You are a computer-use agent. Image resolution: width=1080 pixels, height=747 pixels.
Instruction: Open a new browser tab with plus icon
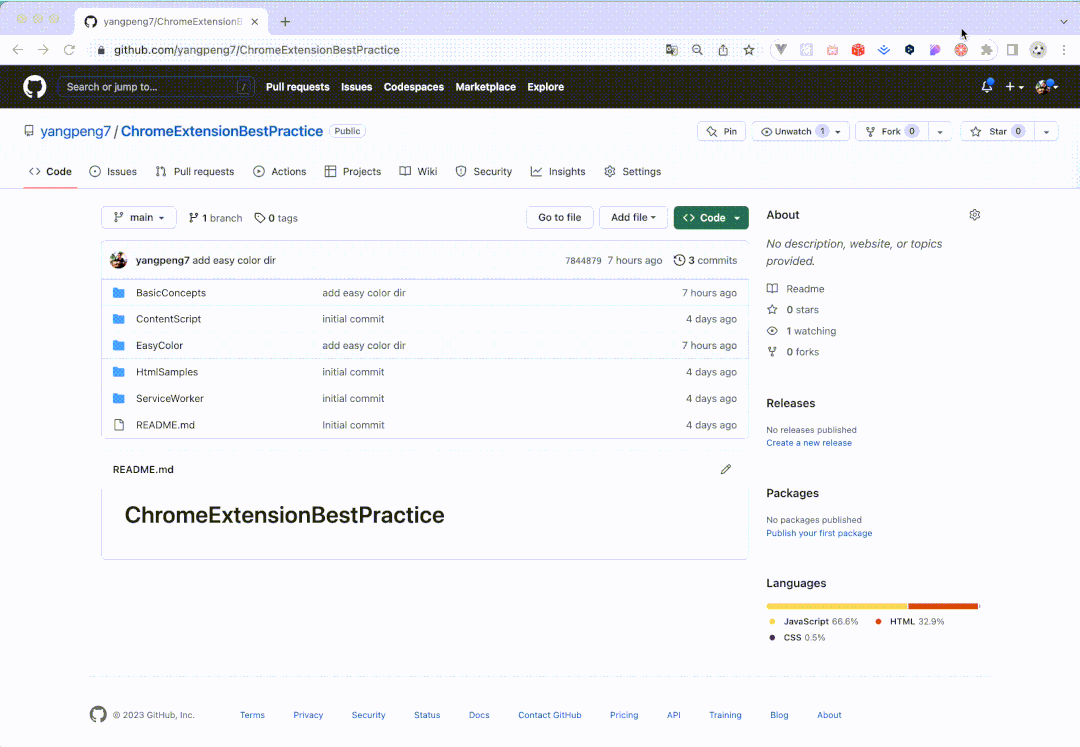pos(285,21)
